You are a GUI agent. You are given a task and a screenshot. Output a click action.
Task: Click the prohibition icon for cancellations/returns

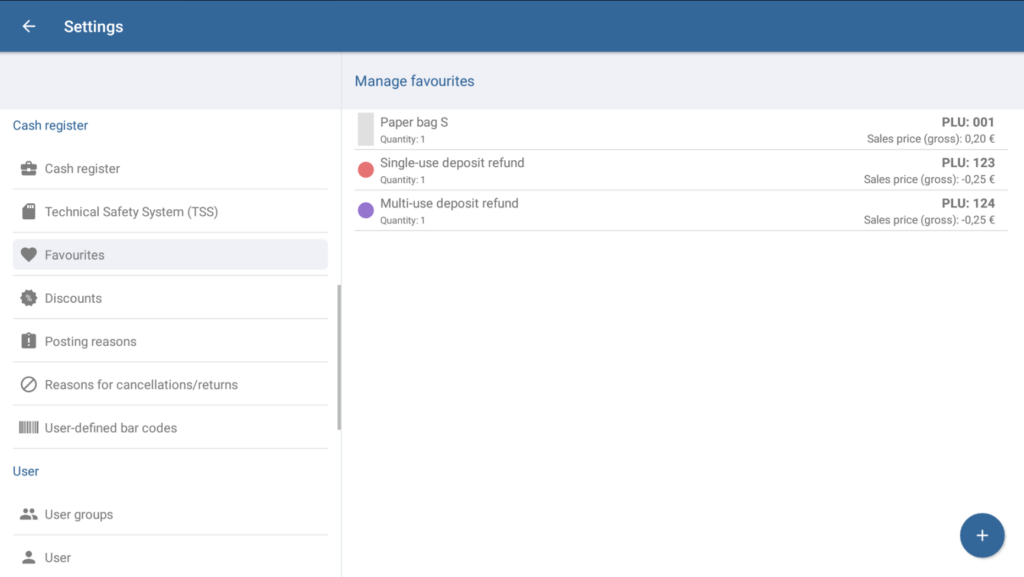click(x=29, y=384)
